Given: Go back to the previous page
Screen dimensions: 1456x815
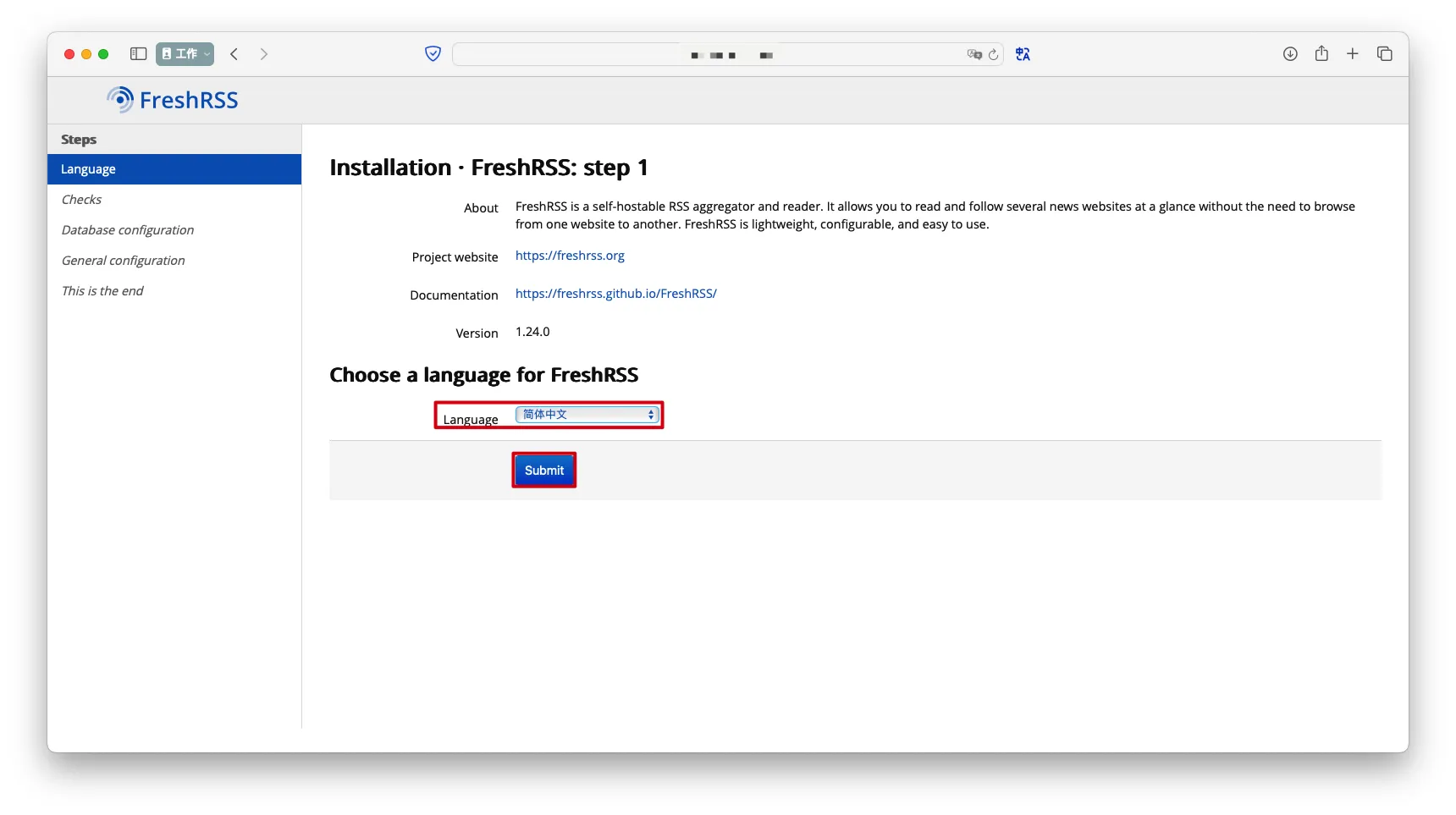Looking at the screenshot, I should tap(234, 54).
